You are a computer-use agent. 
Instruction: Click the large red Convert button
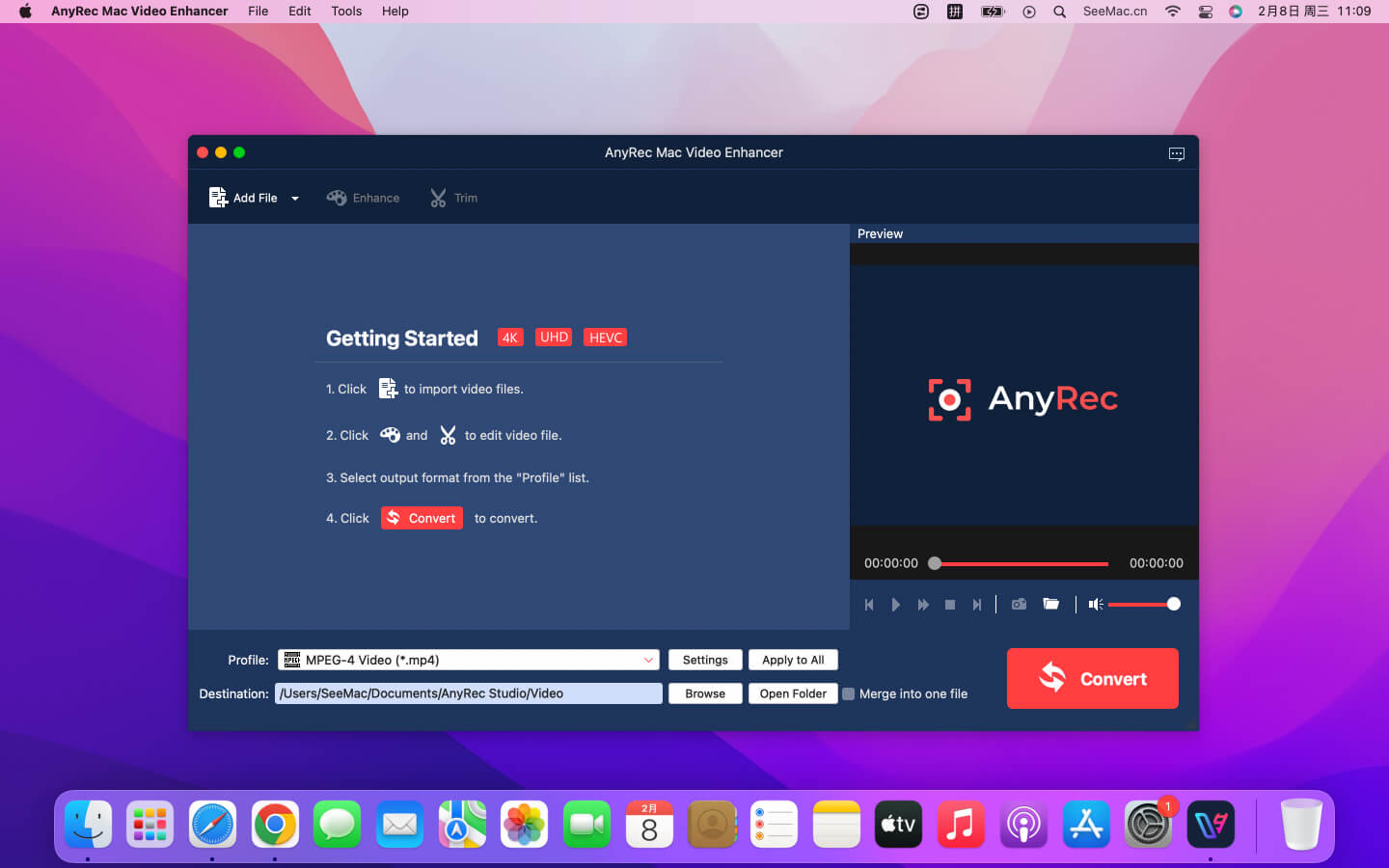pos(1092,679)
